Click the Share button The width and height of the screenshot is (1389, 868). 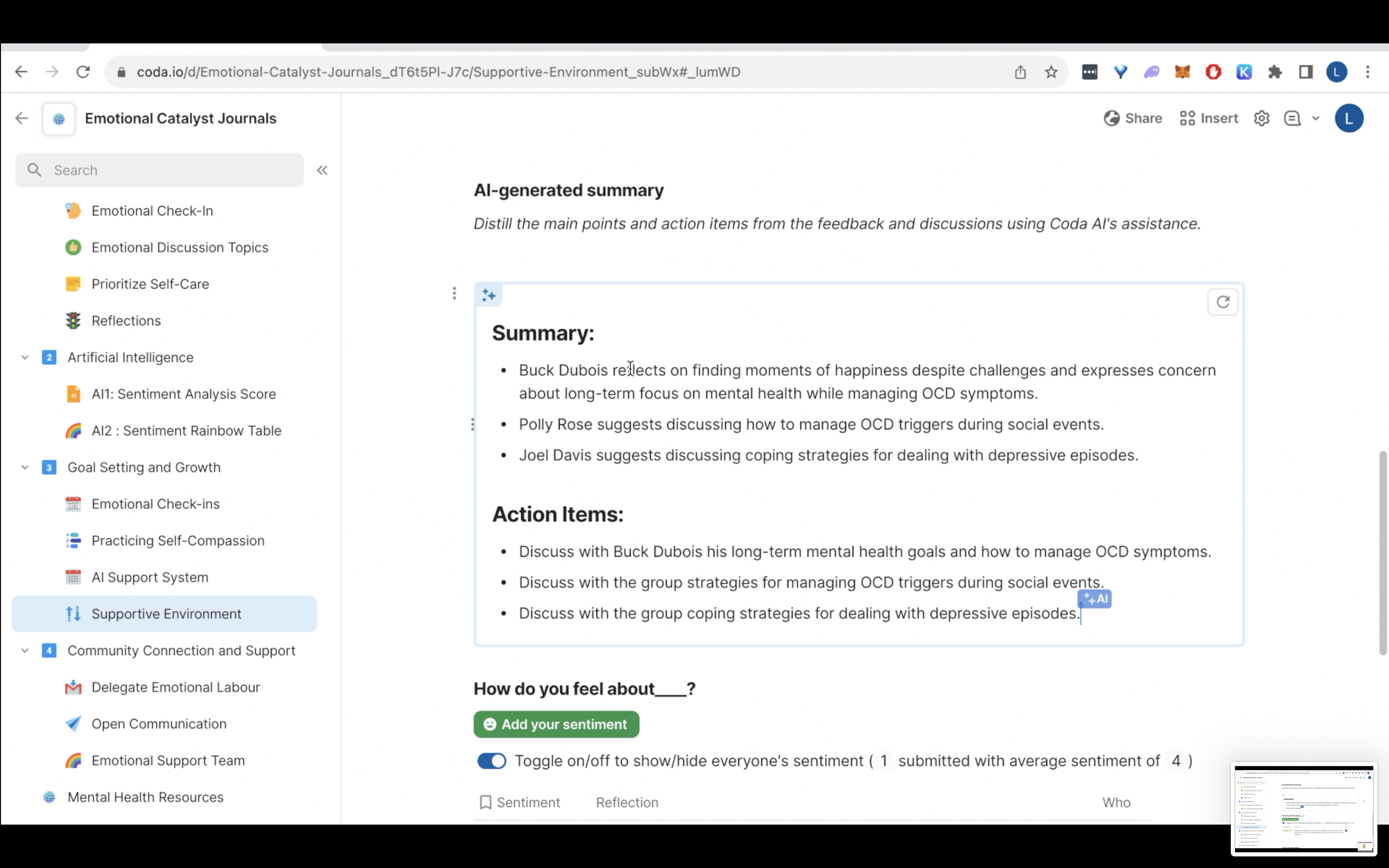[x=1132, y=118]
